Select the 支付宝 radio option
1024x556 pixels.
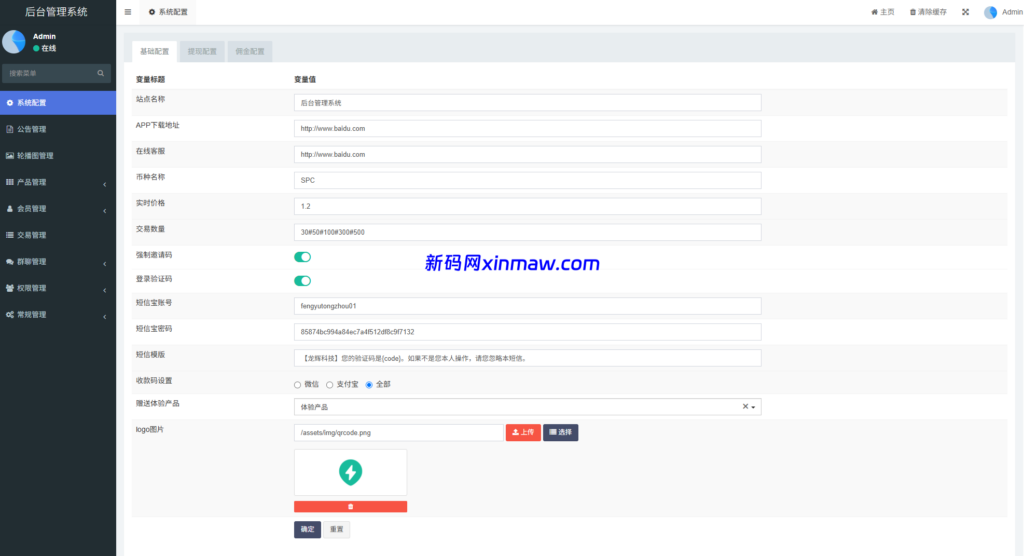[330, 385]
